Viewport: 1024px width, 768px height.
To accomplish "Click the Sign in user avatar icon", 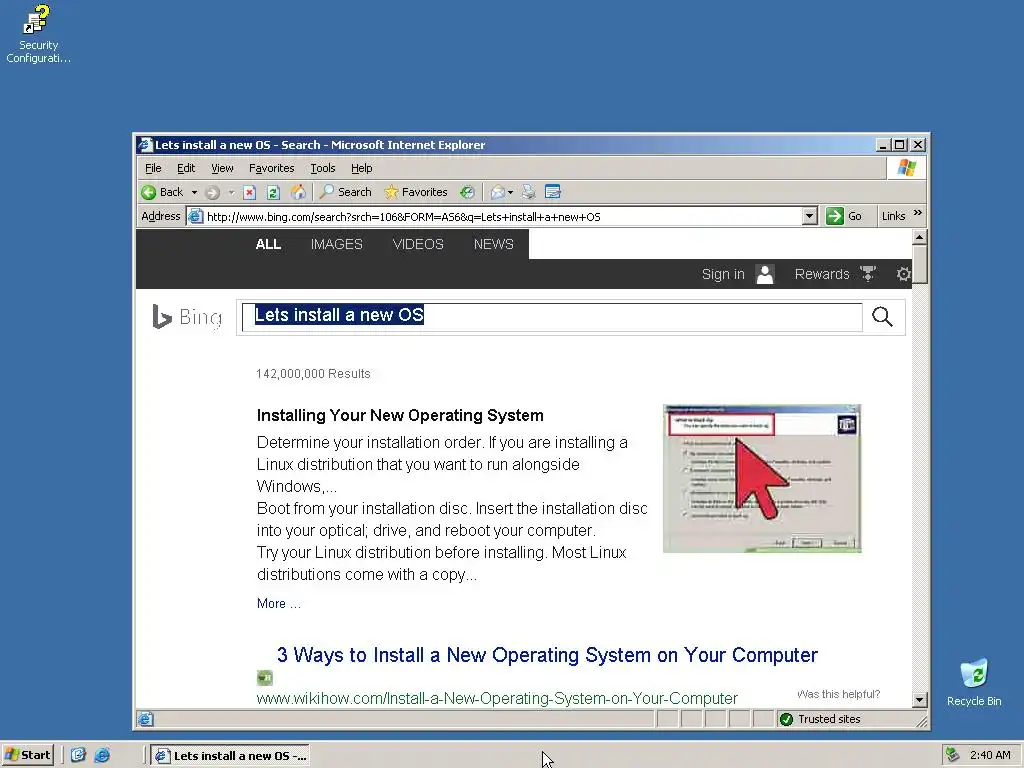I will click(765, 274).
